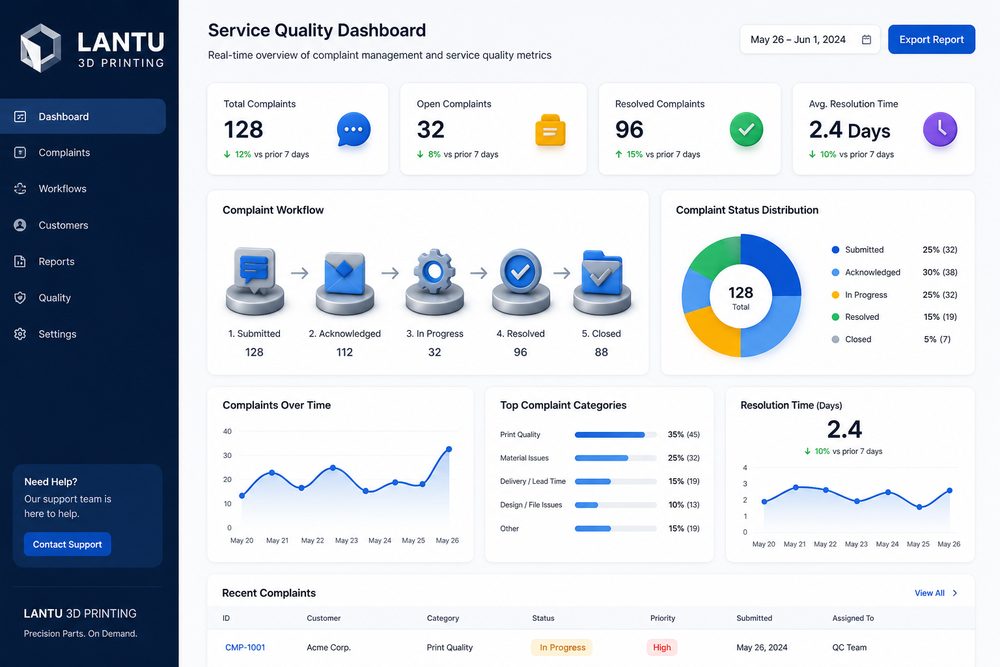
Task: Click the Resolved green legend dot
Action: [x=835, y=317]
